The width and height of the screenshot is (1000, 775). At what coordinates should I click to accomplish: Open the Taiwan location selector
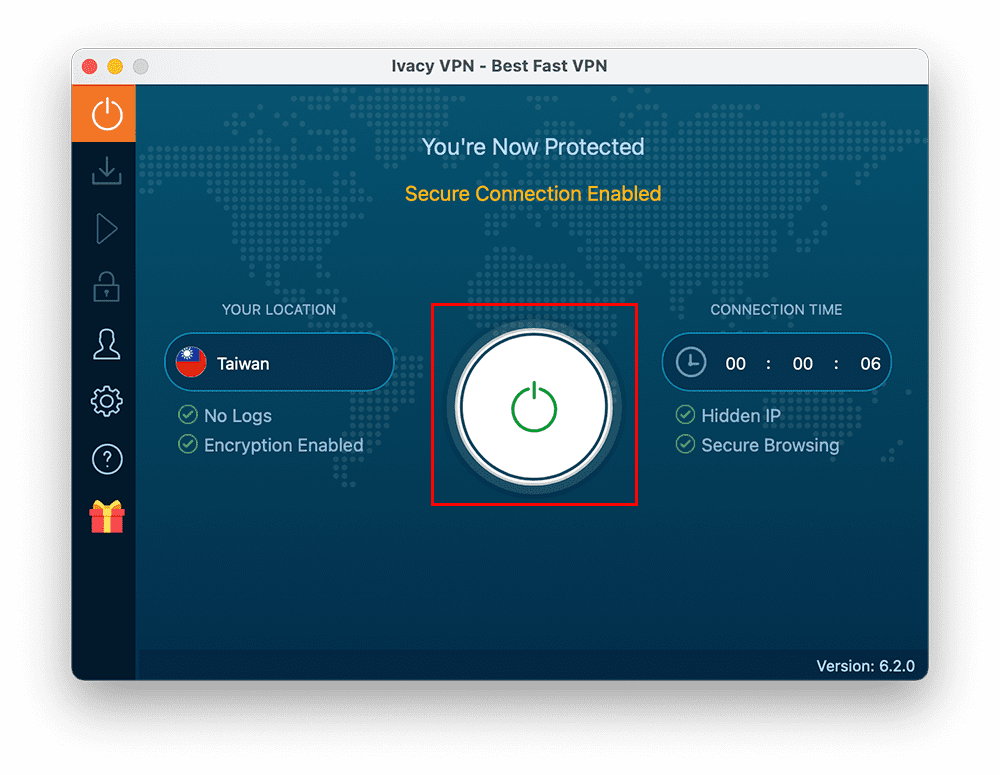278,362
